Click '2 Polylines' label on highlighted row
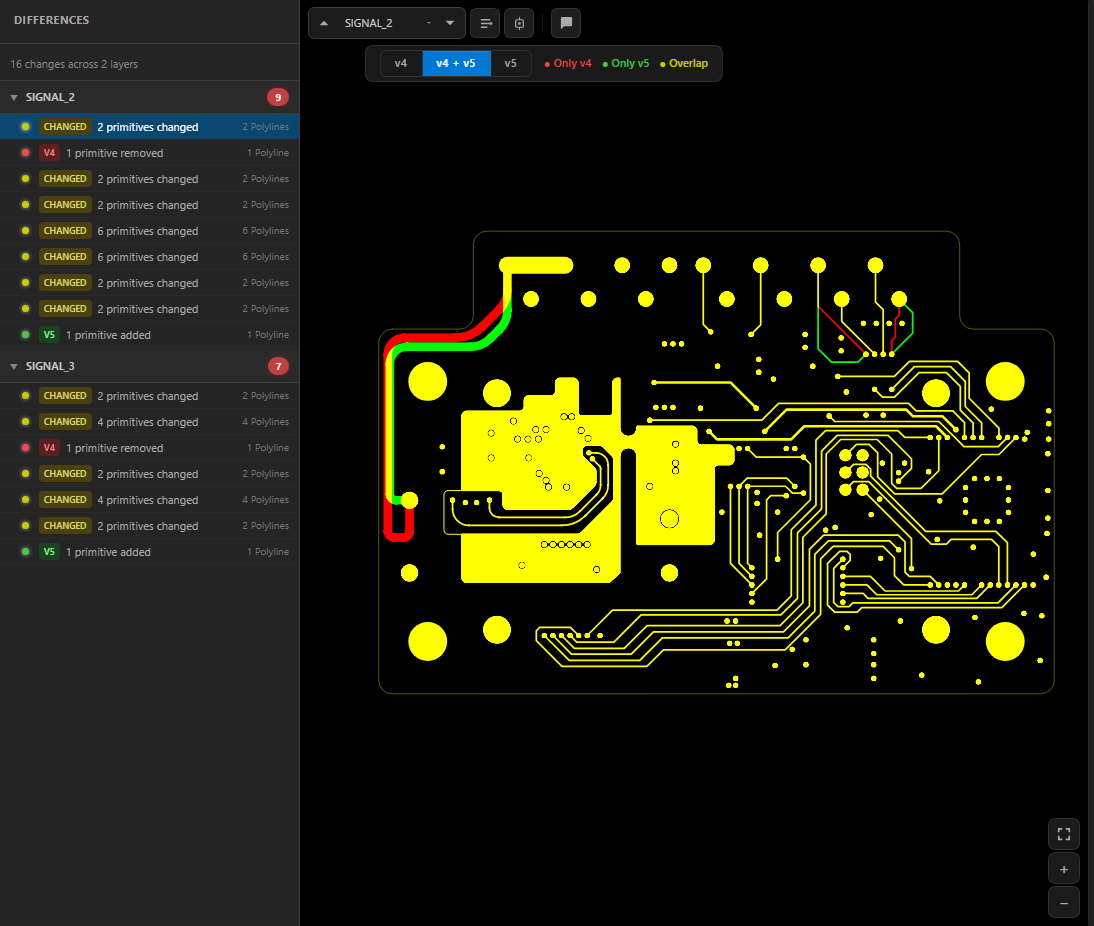Image resolution: width=1094 pixels, height=926 pixels. 266,127
